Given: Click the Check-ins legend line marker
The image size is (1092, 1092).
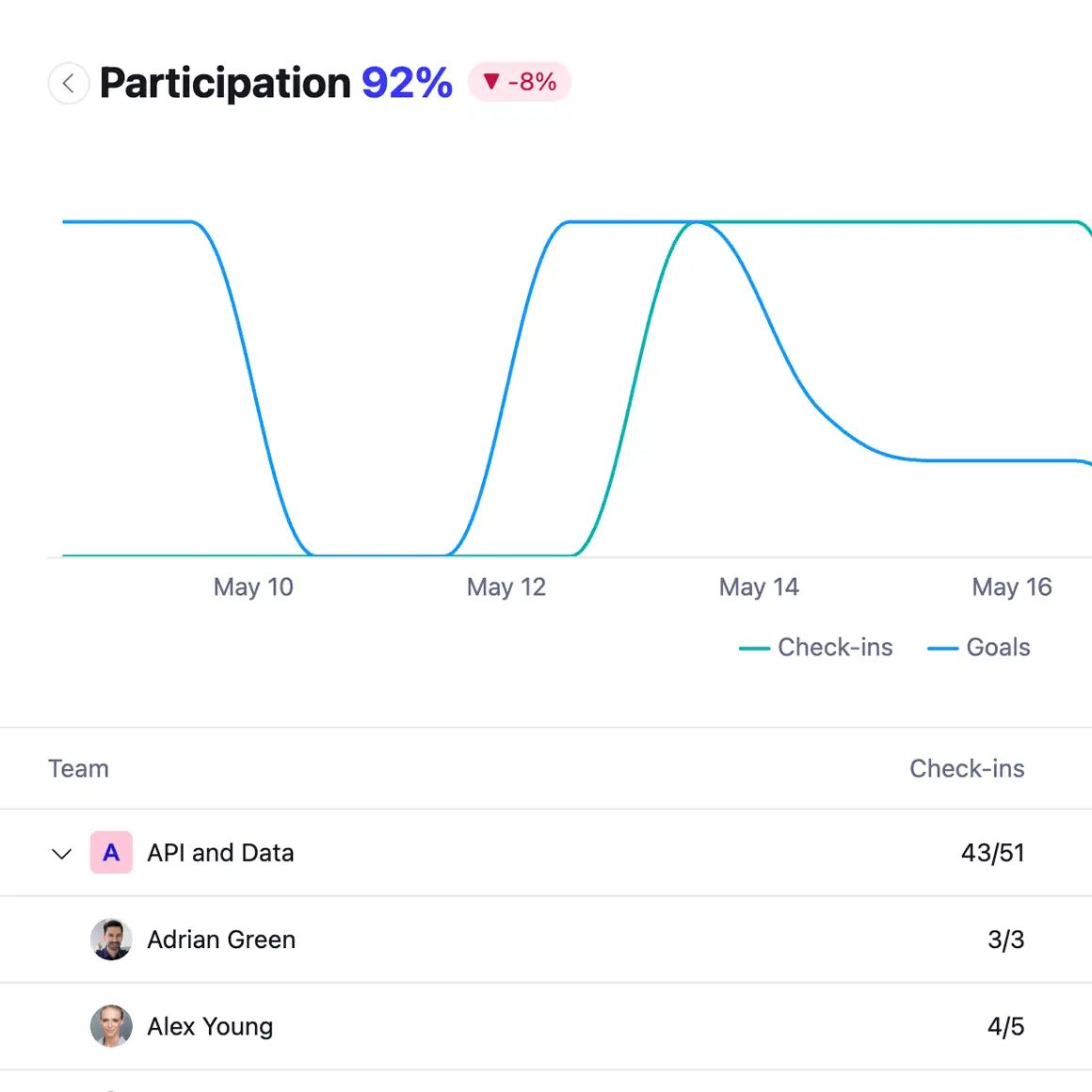Looking at the screenshot, I should point(755,648).
